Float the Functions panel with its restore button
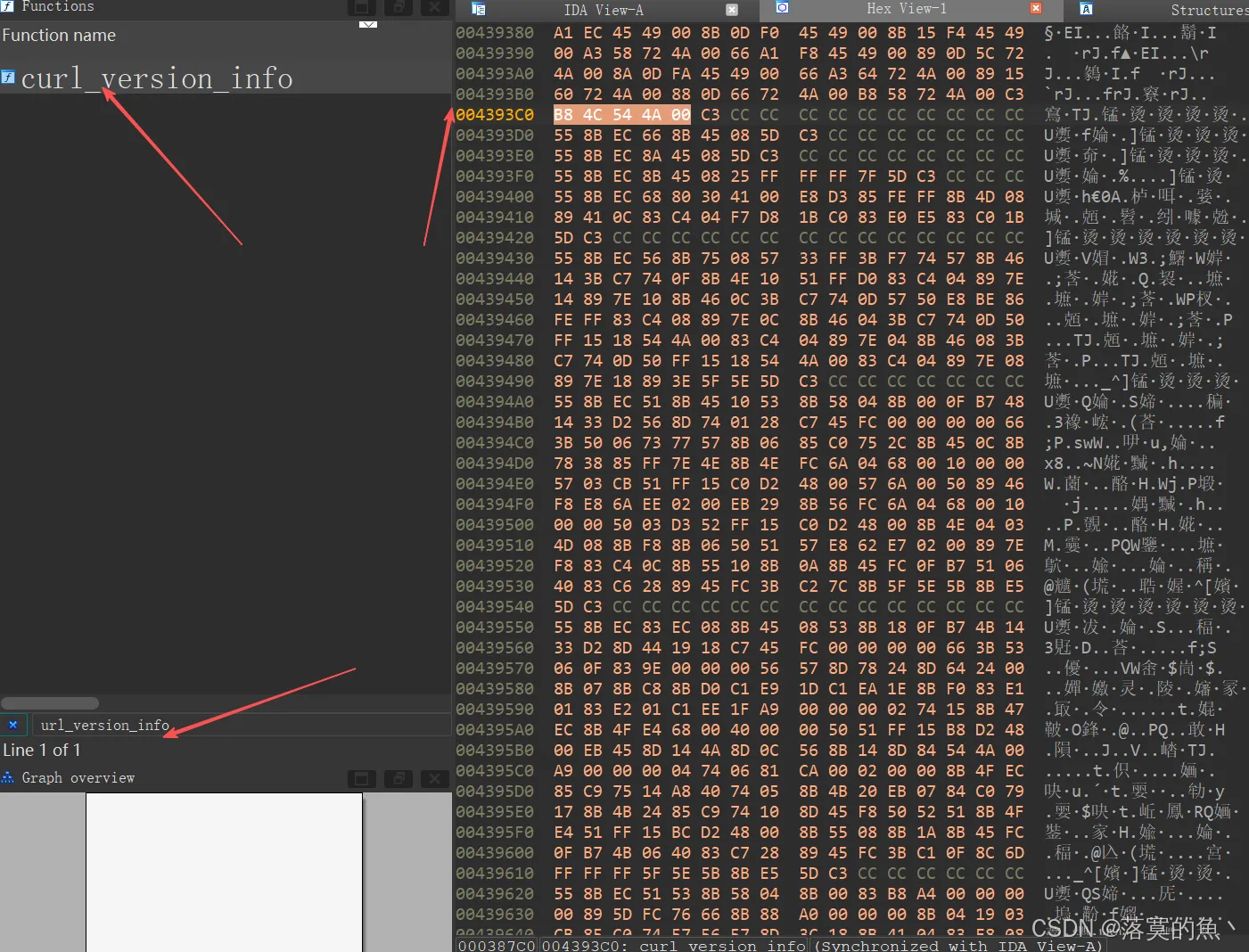1249x952 pixels. click(399, 6)
